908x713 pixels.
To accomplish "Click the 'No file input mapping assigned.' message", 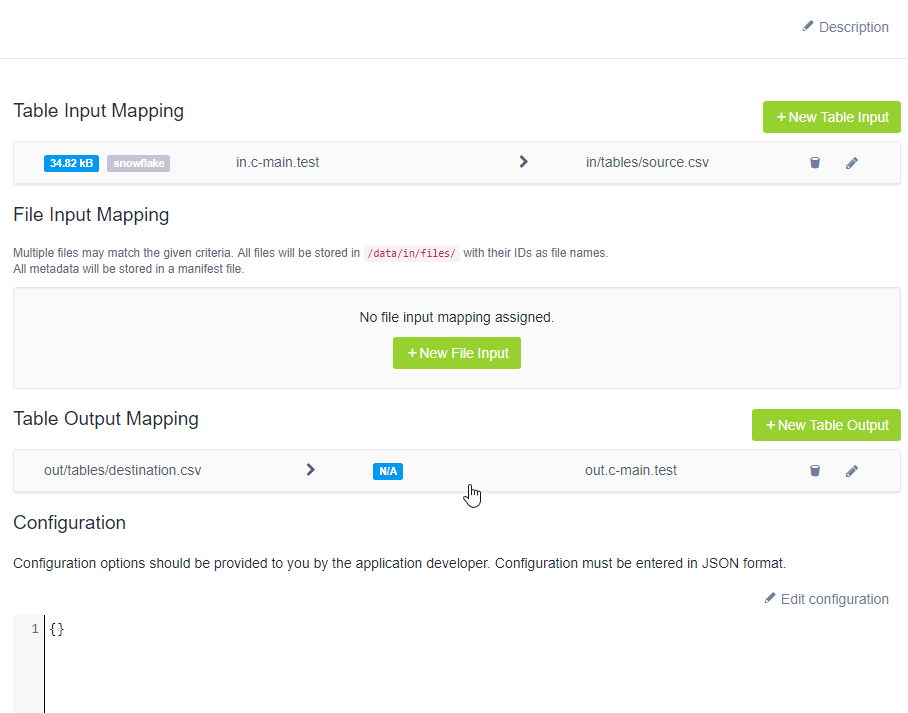I will (457, 317).
